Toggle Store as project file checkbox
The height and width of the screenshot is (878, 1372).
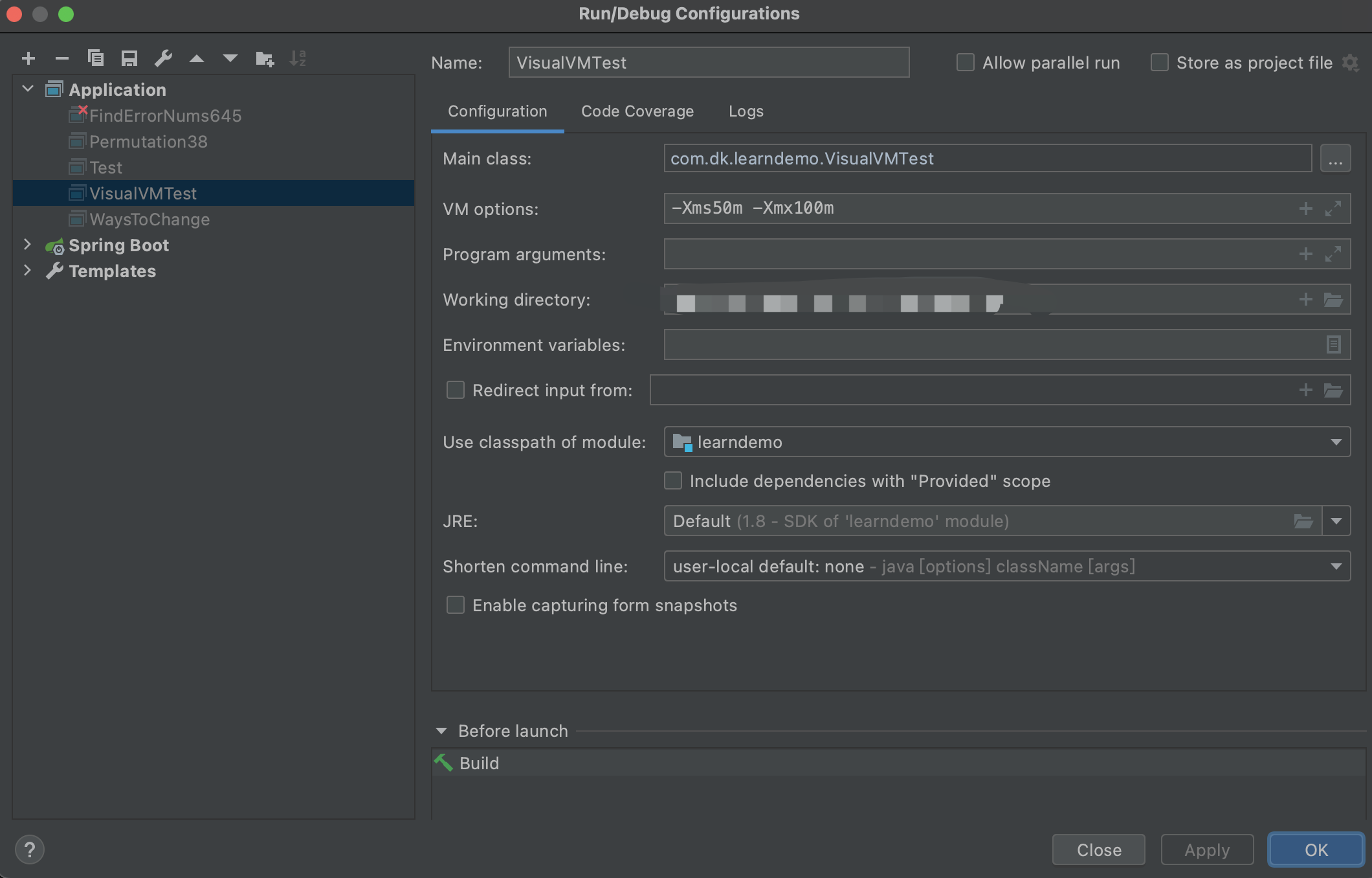(x=1160, y=63)
